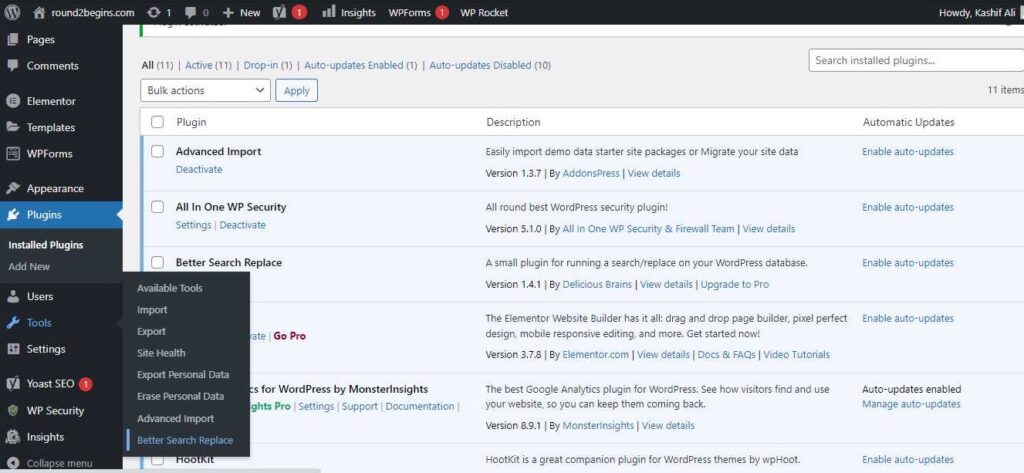Select Site Health in Tools submenu
The height and width of the screenshot is (473, 1024).
coord(161,353)
